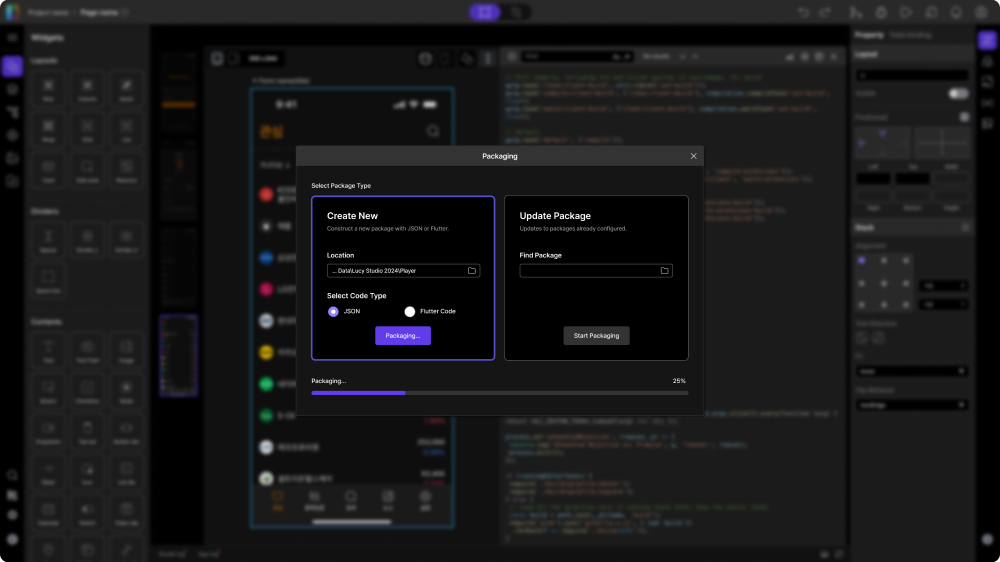Switch to the Data binding tab
Viewport: 1000px width, 562px height.
(x=910, y=35)
